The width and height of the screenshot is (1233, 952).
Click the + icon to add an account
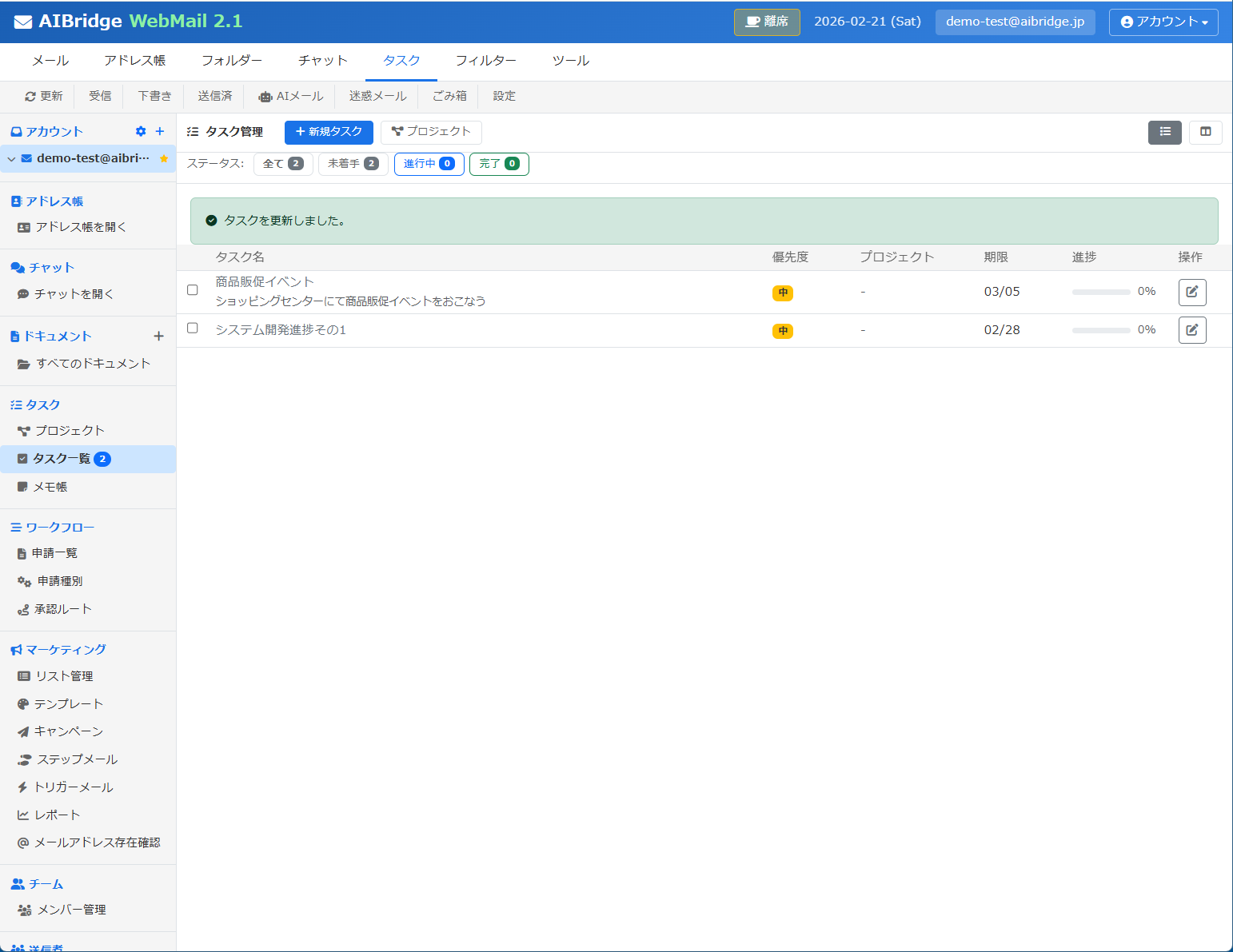[160, 131]
